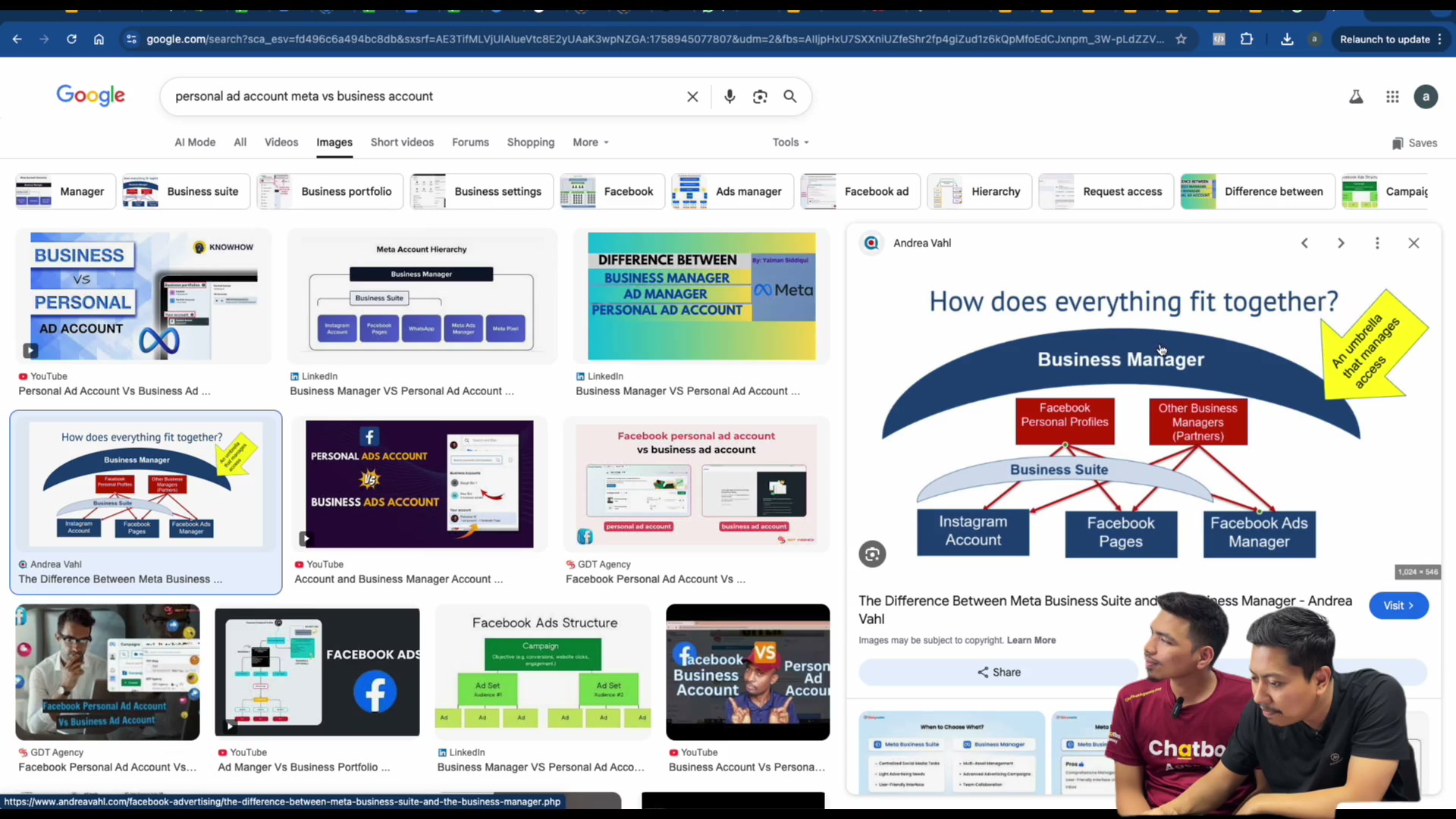This screenshot has width=1456, height=819.
Task: Filter images by Business suite chip
Action: pos(186,191)
